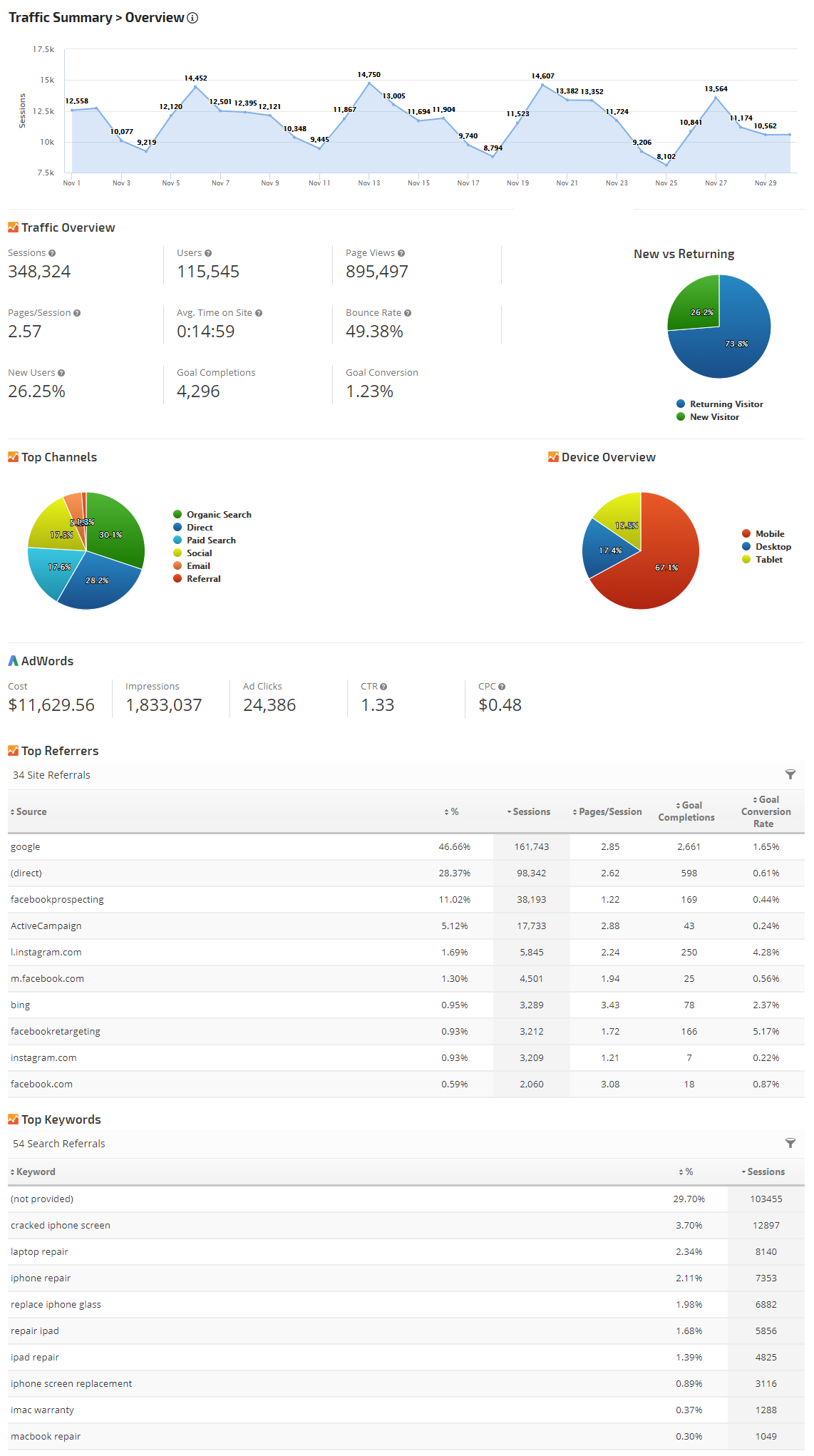
Task: Sort referrers table by Source column
Action: (x=31, y=811)
